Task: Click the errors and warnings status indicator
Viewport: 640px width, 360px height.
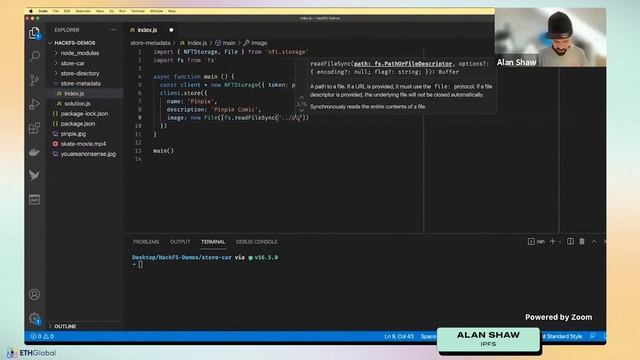Action: tap(42, 336)
